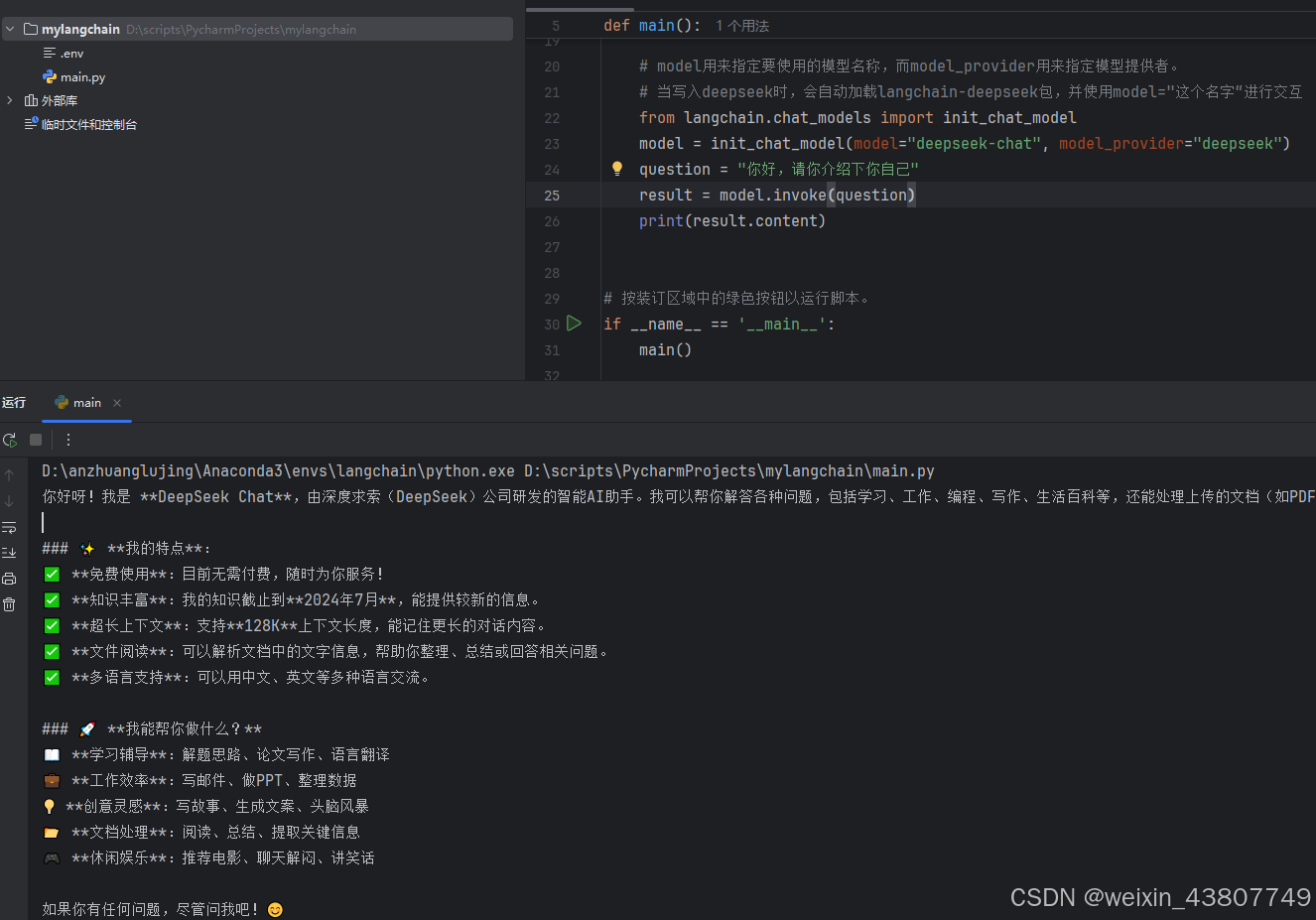The width and height of the screenshot is (1316, 920).
Task: Click the comment on line 20
Action: [x=909, y=66]
